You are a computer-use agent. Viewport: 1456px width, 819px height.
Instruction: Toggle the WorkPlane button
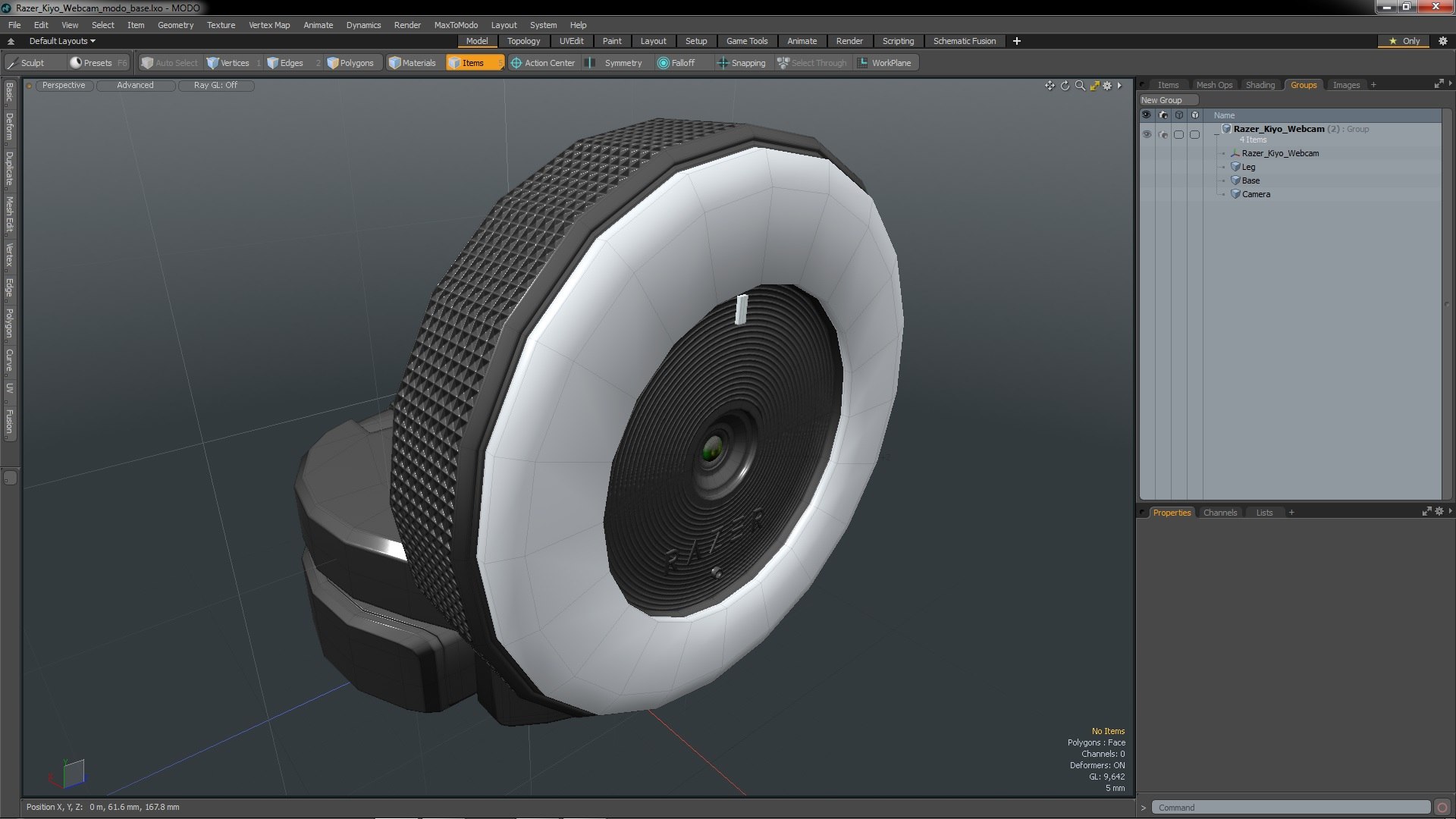[885, 63]
